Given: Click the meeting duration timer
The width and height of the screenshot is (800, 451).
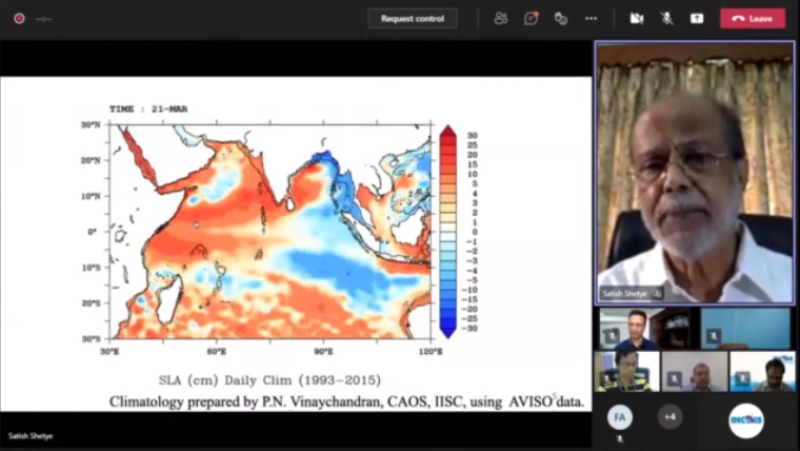Looking at the screenshot, I should [x=44, y=19].
